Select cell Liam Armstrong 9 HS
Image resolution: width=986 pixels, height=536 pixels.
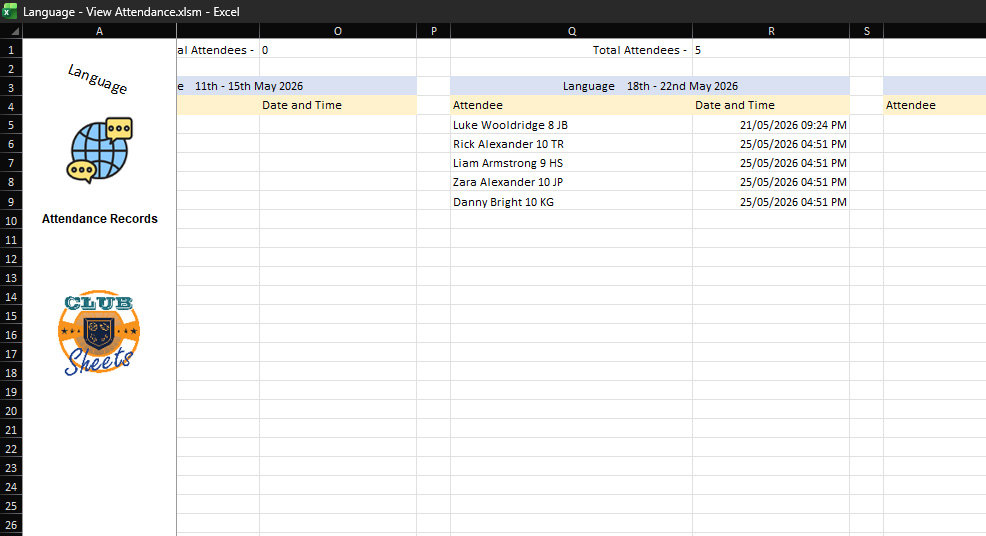572,163
